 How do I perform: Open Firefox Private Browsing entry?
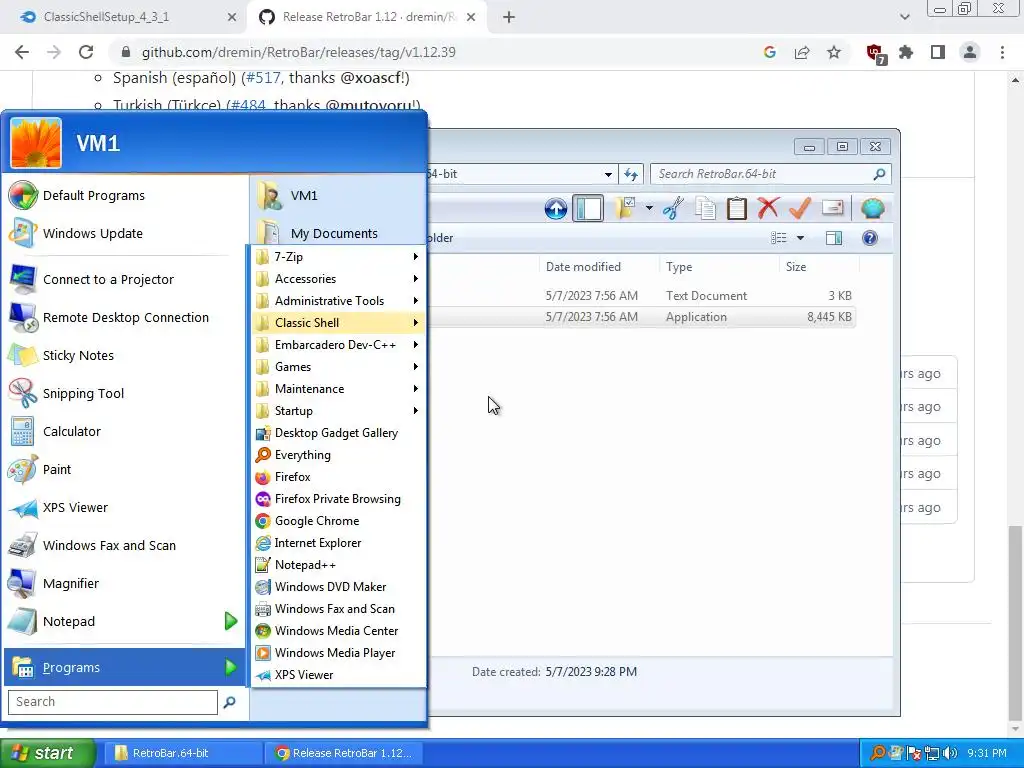338,499
